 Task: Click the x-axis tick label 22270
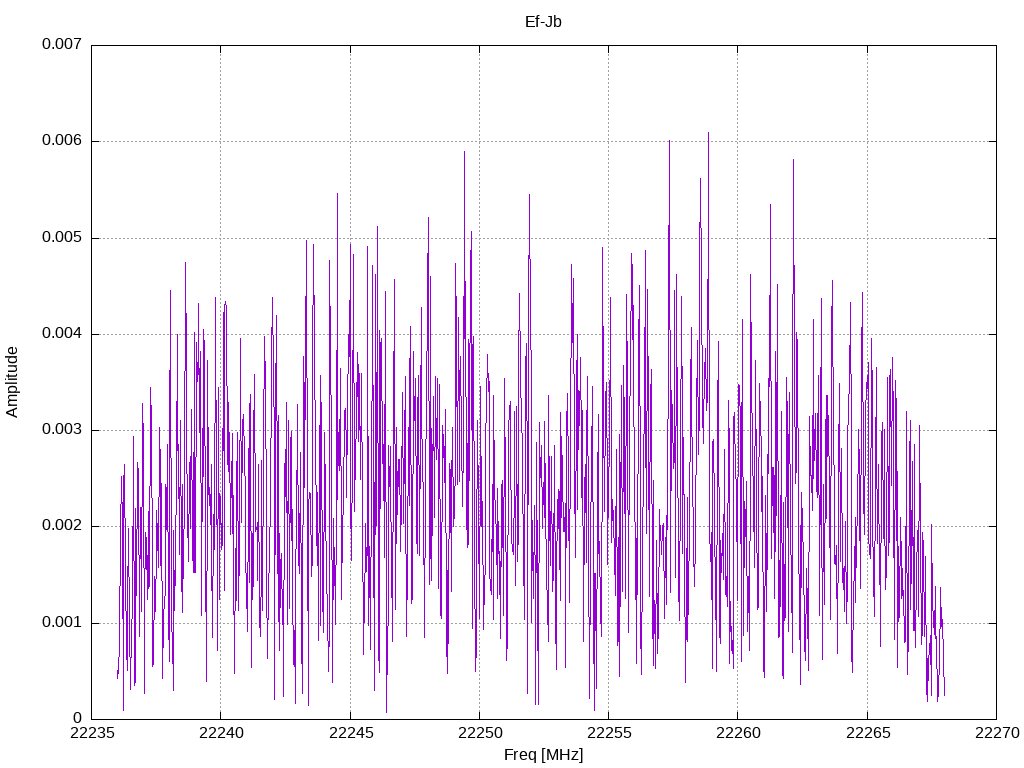tap(997, 733)
